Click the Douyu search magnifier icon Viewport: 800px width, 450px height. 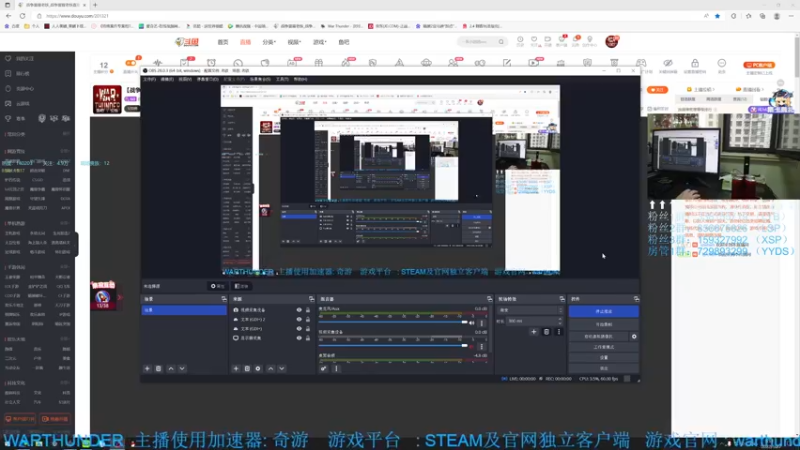(501, 42)
